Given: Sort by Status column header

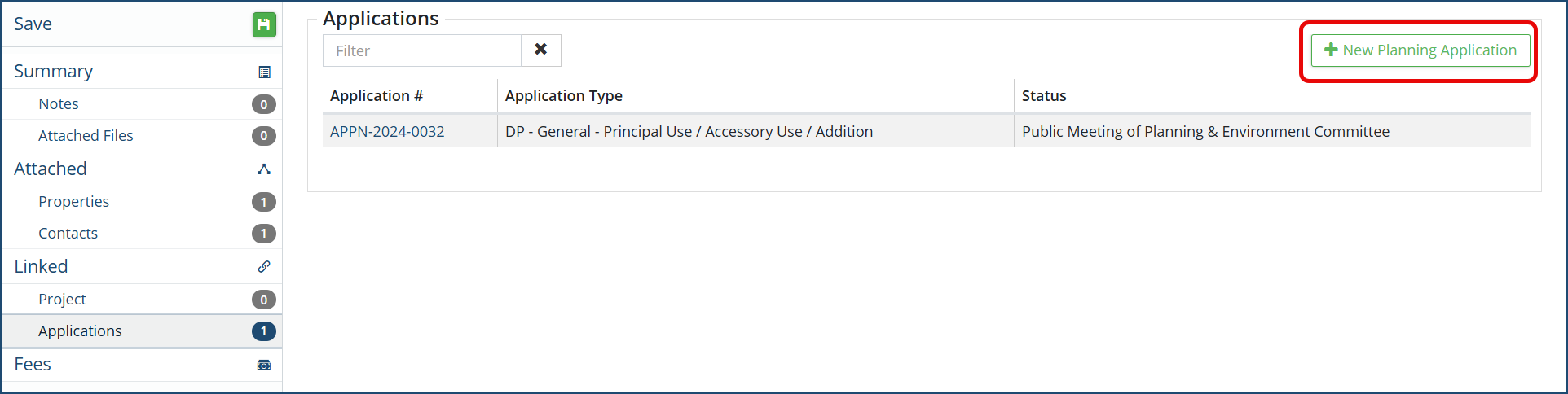Looking at the screenshot, I should tap(1044, 96).
